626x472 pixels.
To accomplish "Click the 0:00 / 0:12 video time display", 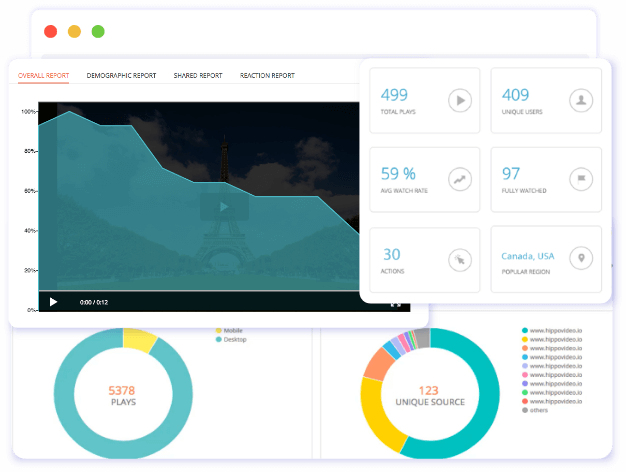I will click(x=94, y=302).
